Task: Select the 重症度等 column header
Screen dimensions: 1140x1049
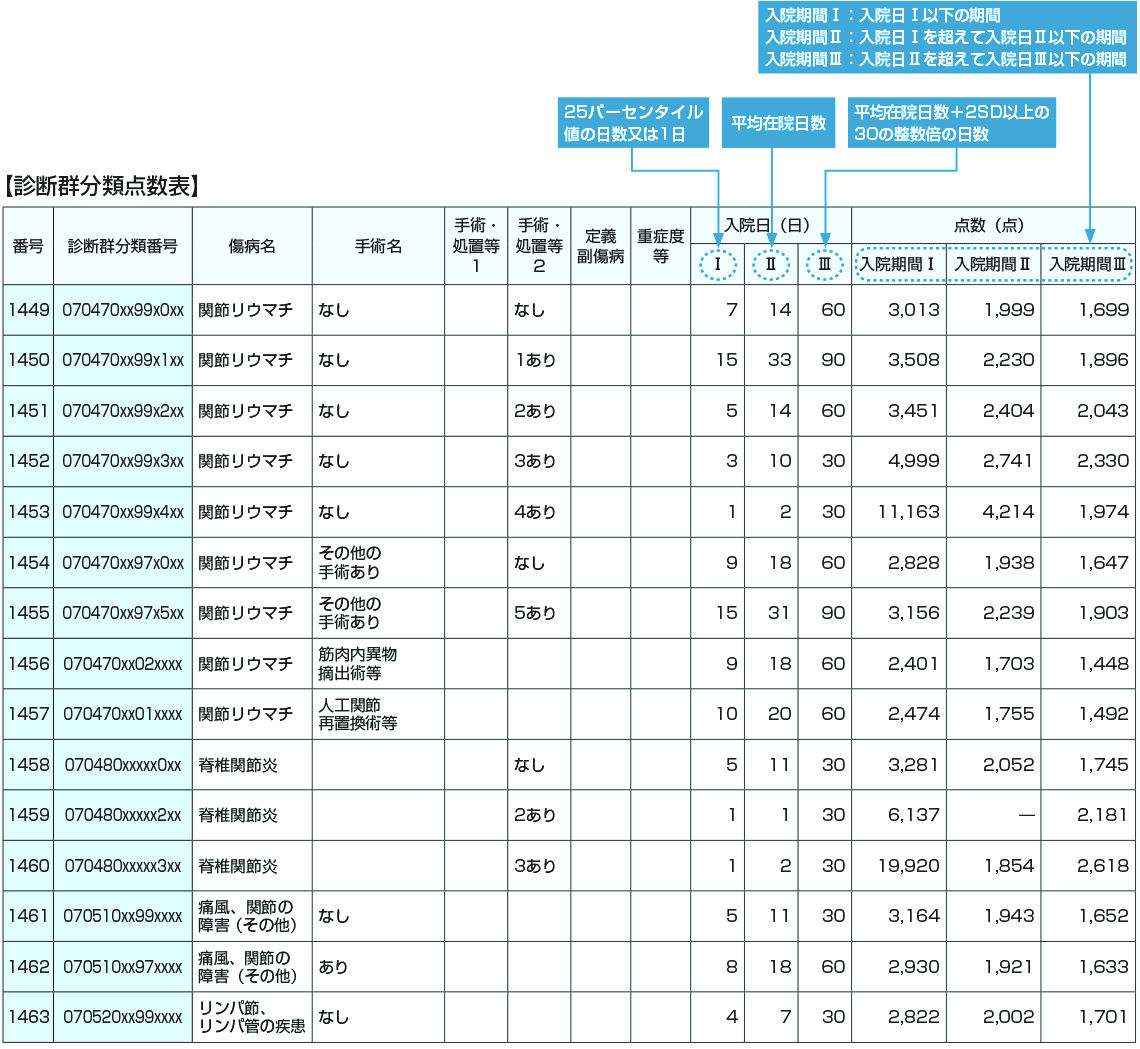Action: pos(660,246)
